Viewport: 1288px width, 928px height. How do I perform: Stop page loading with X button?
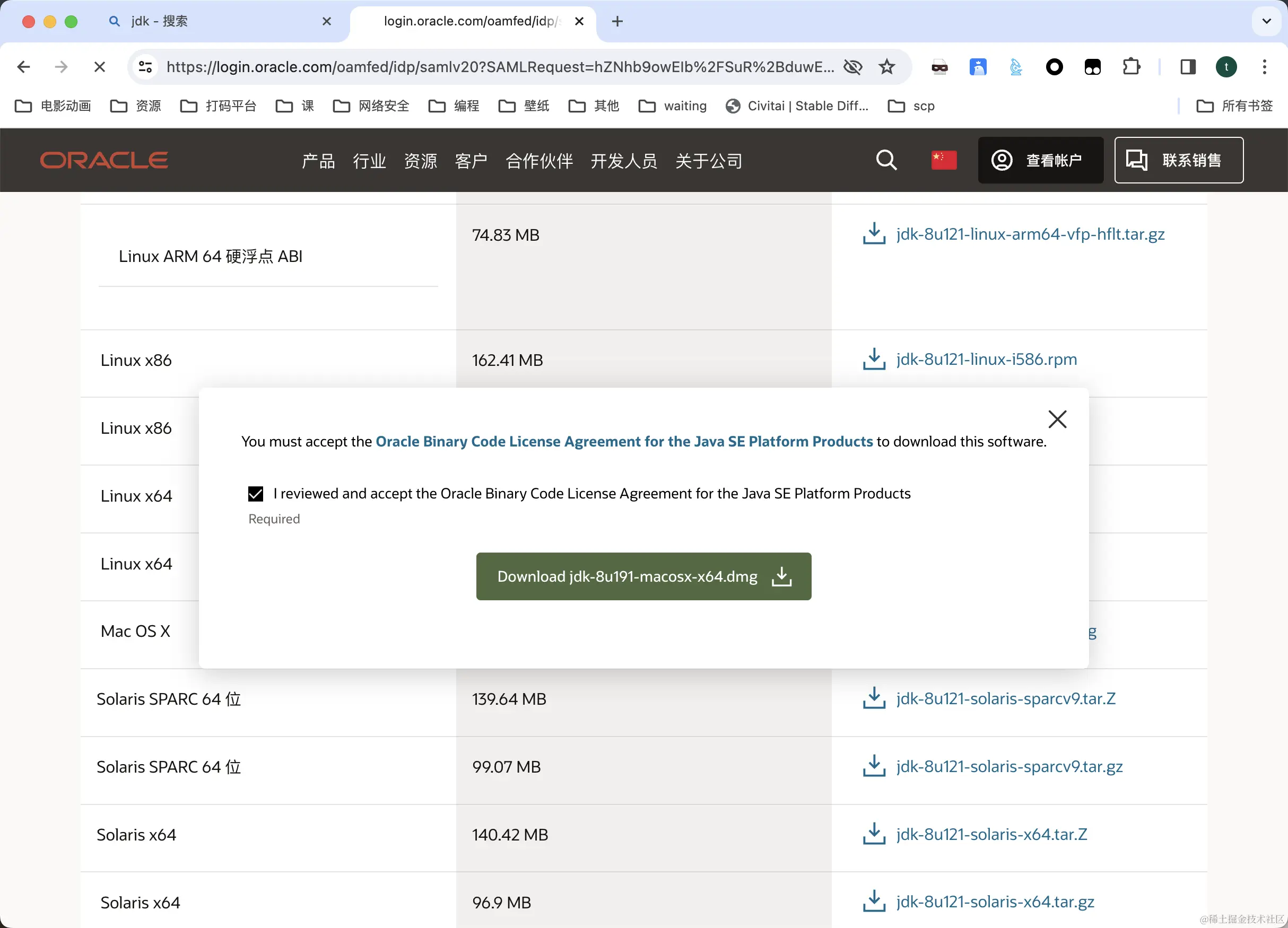tap(99, 67)
